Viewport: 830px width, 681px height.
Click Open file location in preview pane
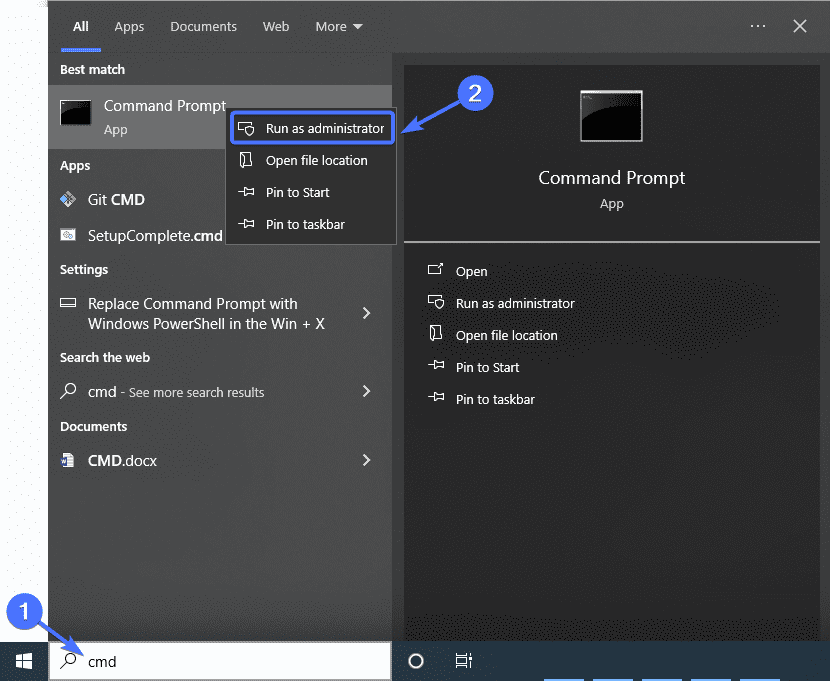(x=507, y=335)
